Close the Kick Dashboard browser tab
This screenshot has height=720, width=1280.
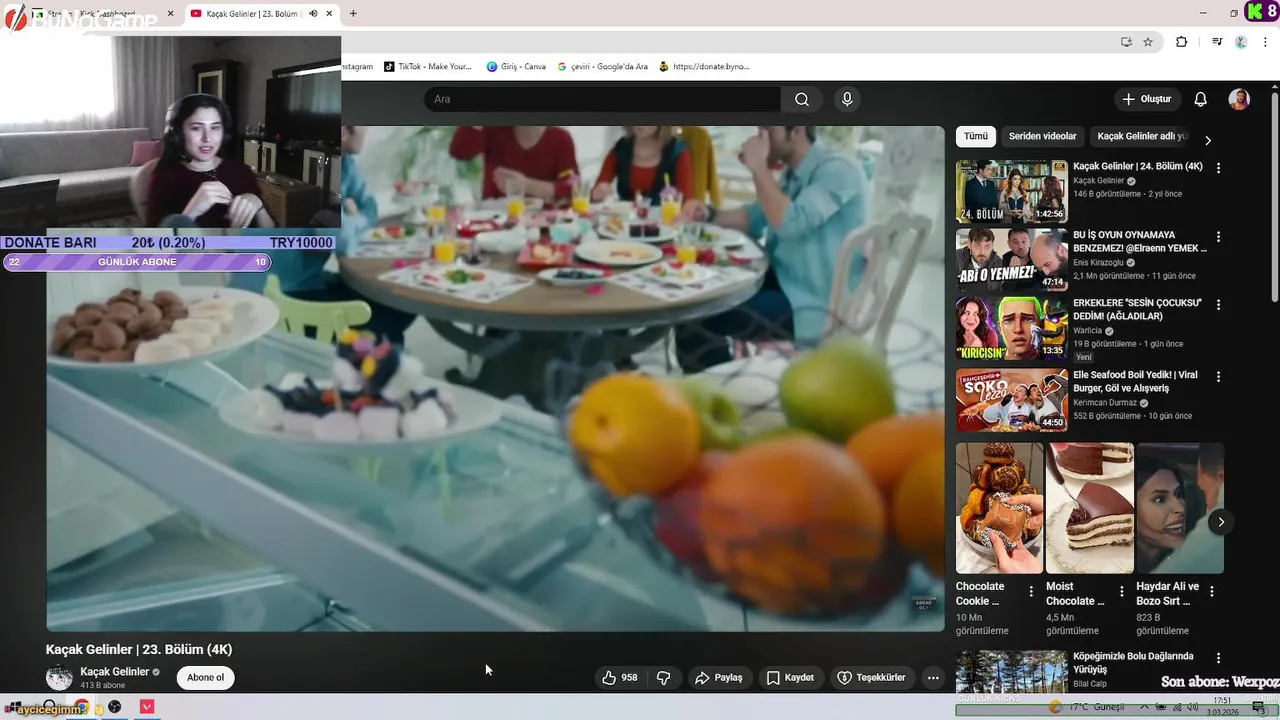pos(170,14)
